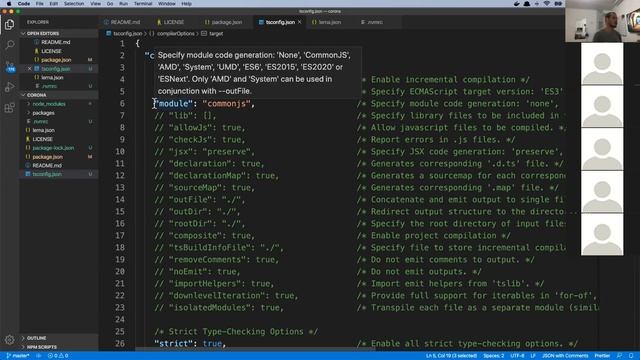Change language mode JSON with Comments
The height and width of the screenshot is (360, 640).
pyautogui.click(x=565, y=356)
